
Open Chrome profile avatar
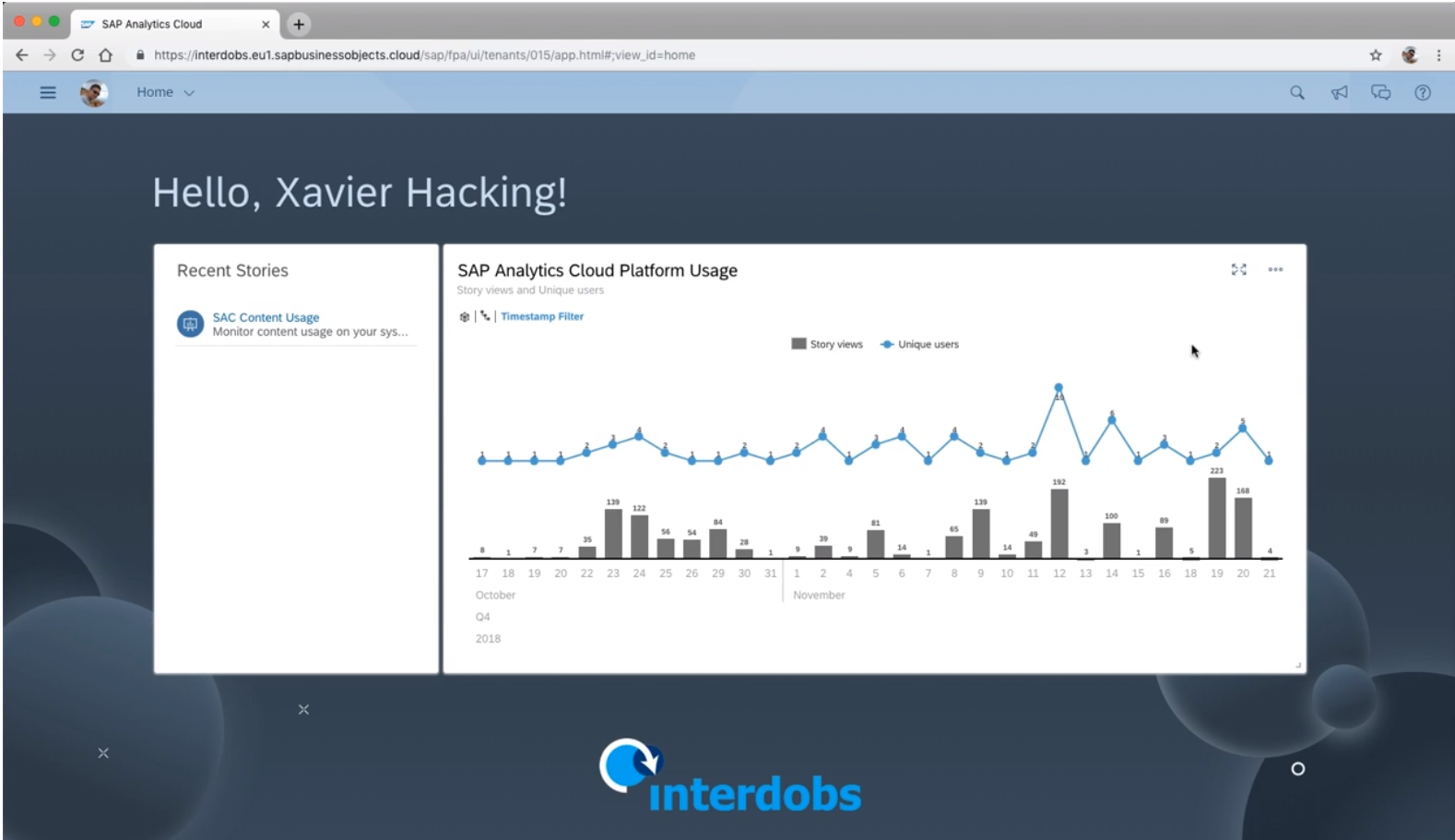pos(1409,55)
